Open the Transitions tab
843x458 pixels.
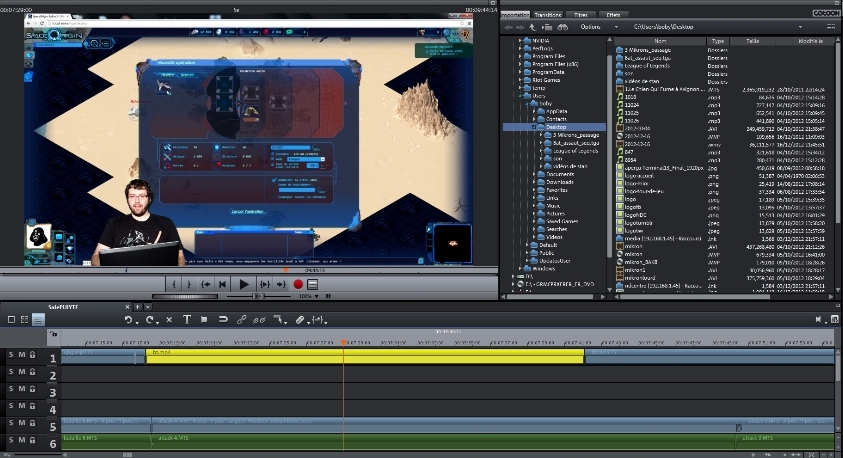coord(548,15)
